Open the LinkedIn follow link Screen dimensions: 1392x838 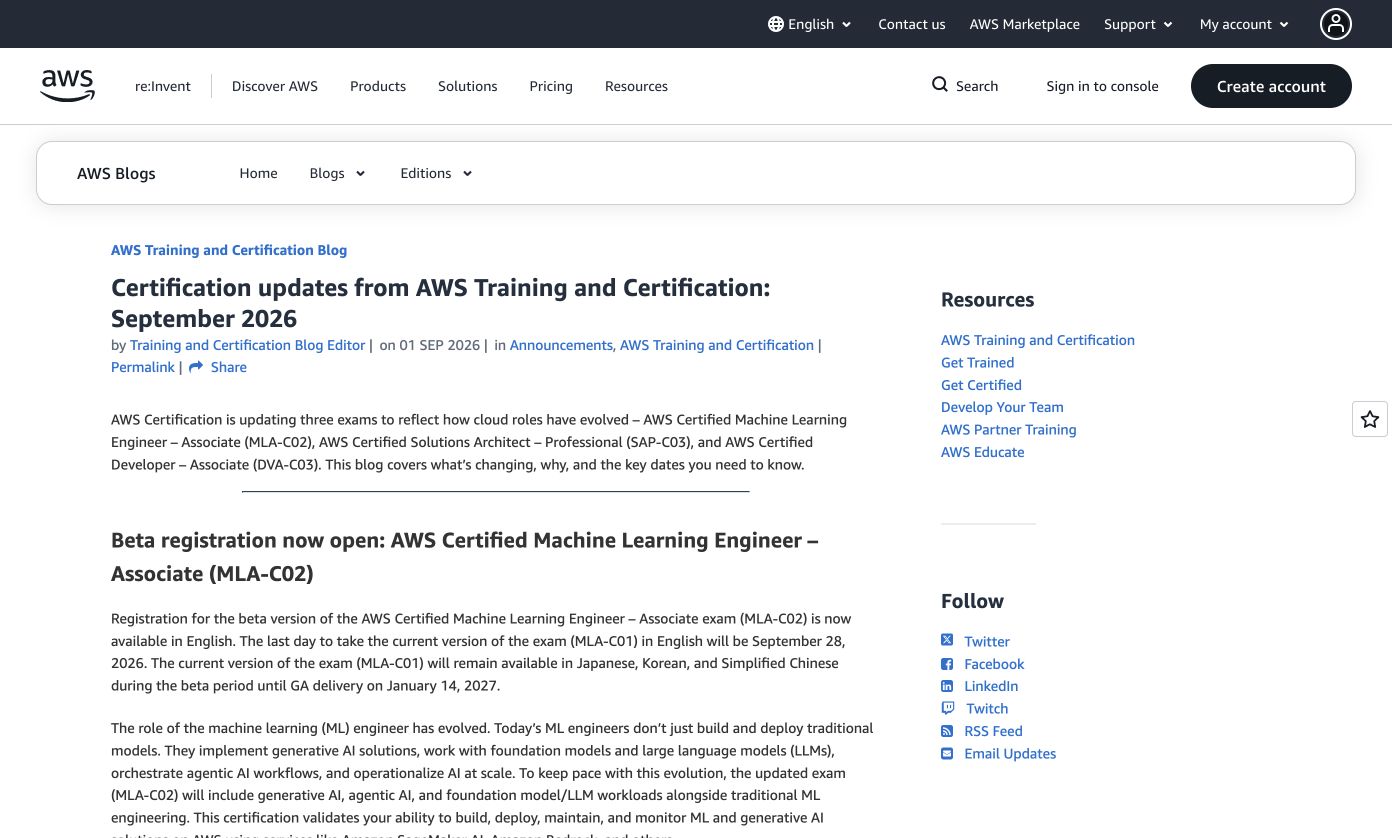991,686
